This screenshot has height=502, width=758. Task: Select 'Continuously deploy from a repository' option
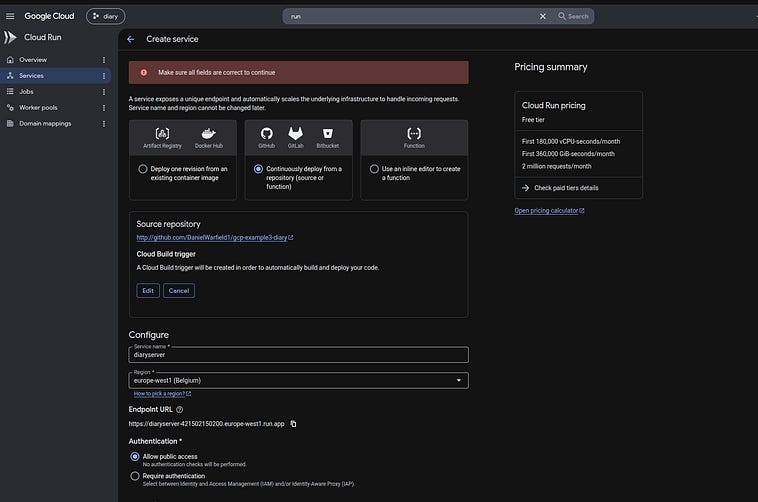click(x=258, y=169)
